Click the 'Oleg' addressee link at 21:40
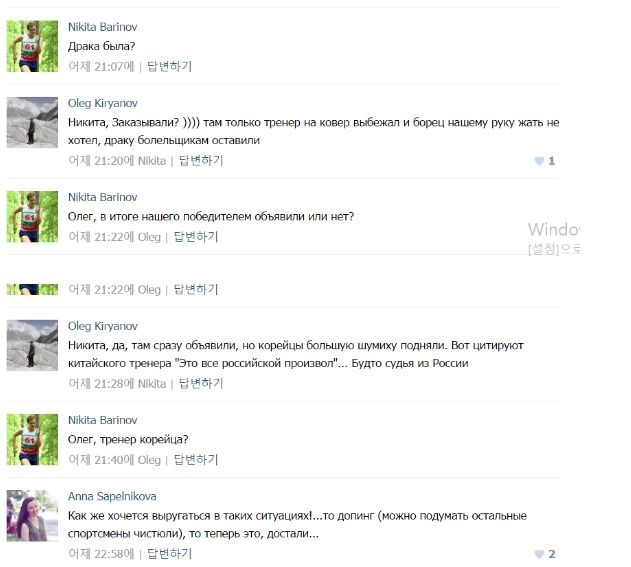 tap(149, 460)
